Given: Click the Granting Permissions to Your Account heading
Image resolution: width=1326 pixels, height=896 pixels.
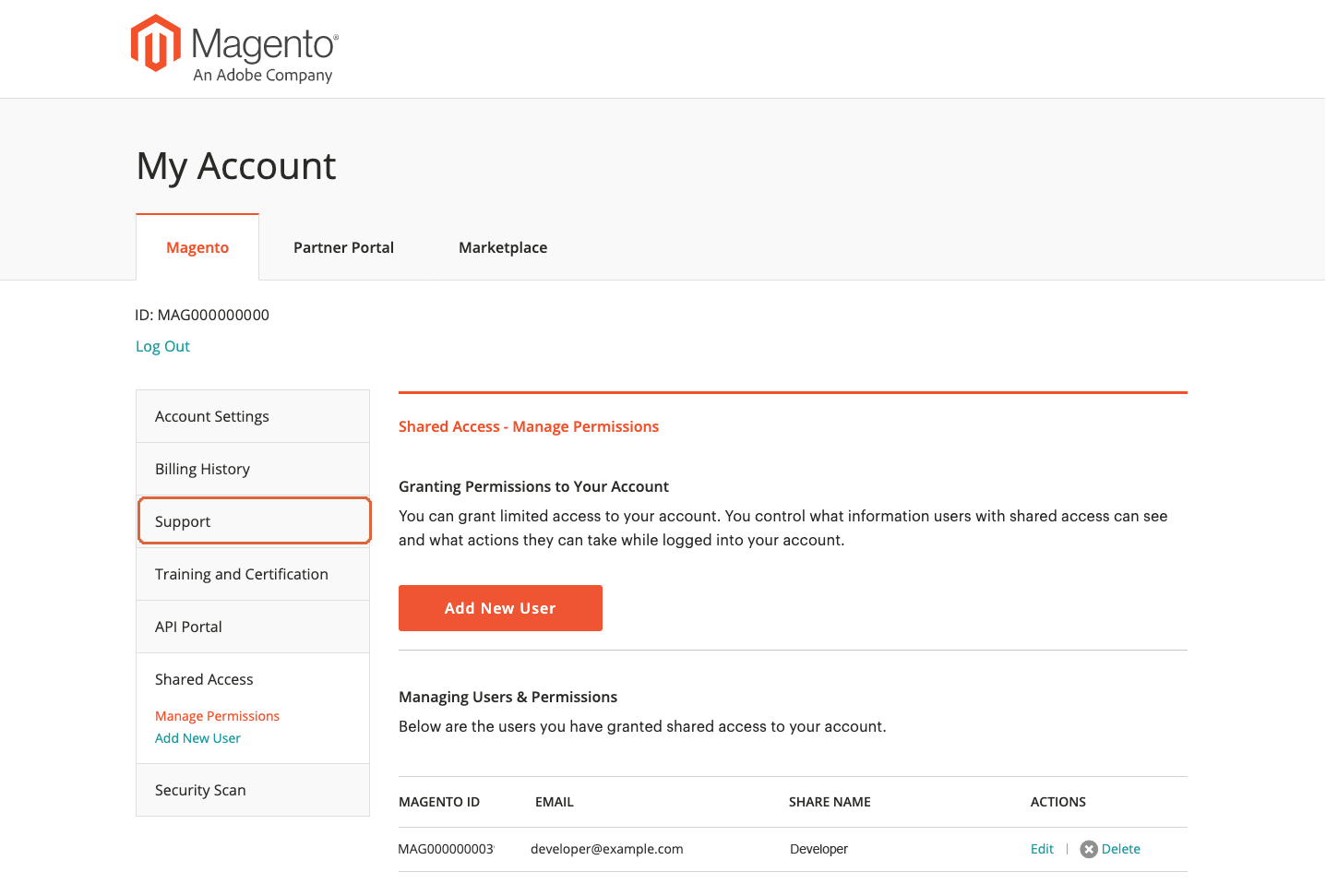Looking at the screenshot, I should pos(533,486).
